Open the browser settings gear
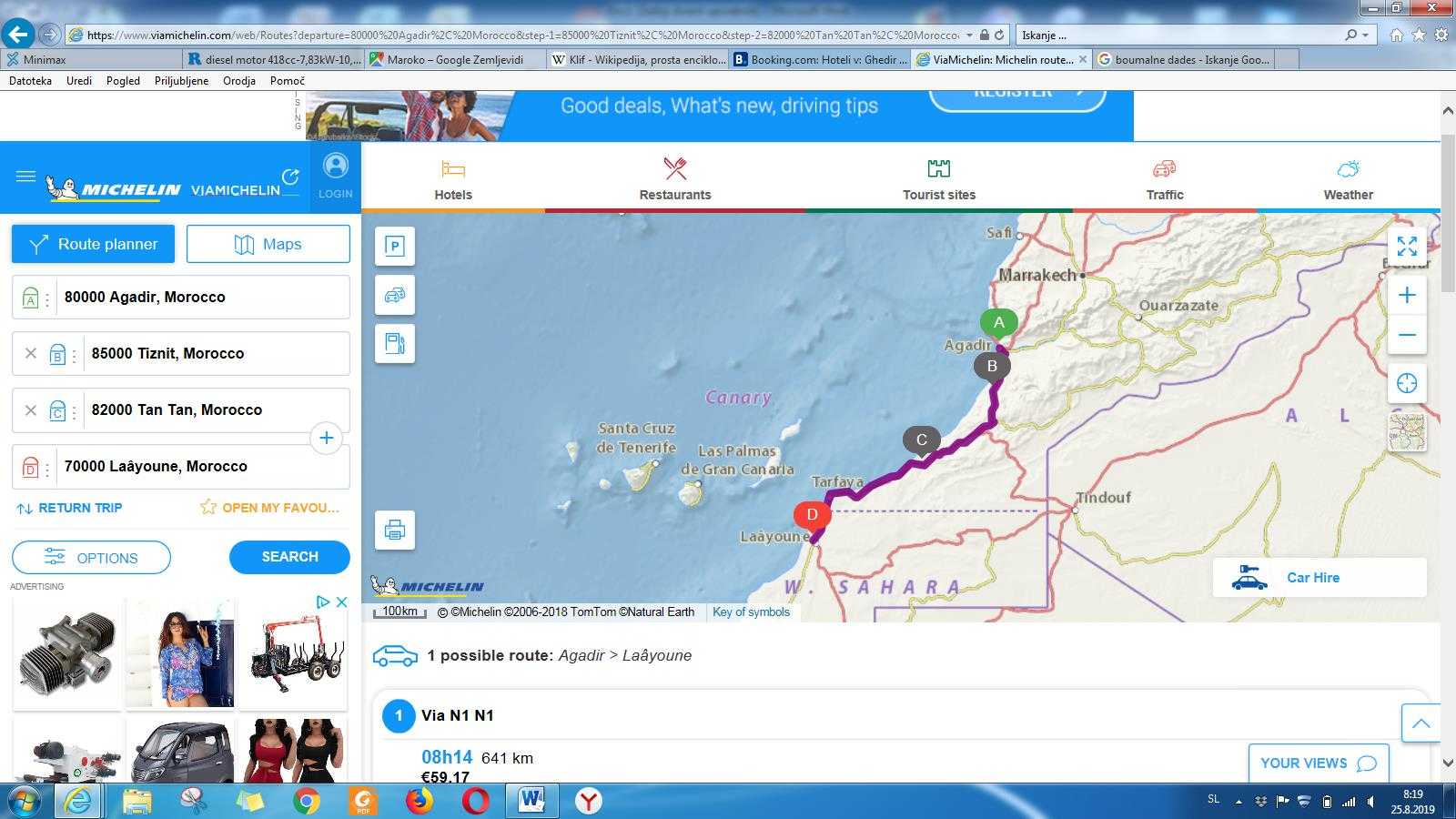 click(1441, 35)
